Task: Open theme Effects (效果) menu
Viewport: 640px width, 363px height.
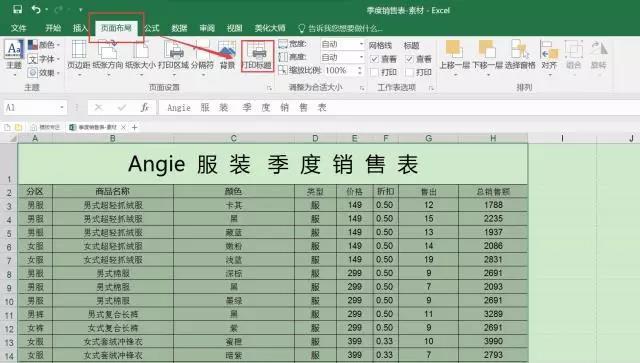Action: (x=44, y=73)
